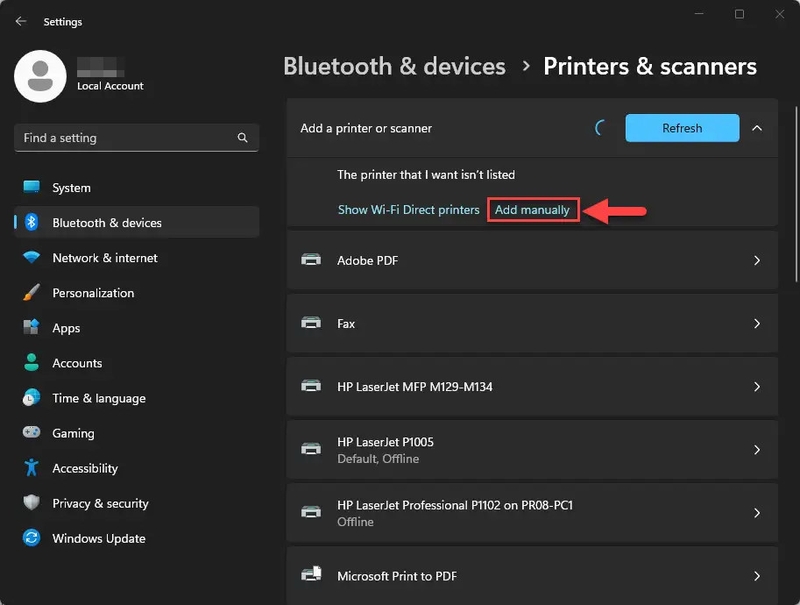The image size is (800, 605).
Task: Collapse the Add a printer or scanner section
Action: (x=757, y=128)
